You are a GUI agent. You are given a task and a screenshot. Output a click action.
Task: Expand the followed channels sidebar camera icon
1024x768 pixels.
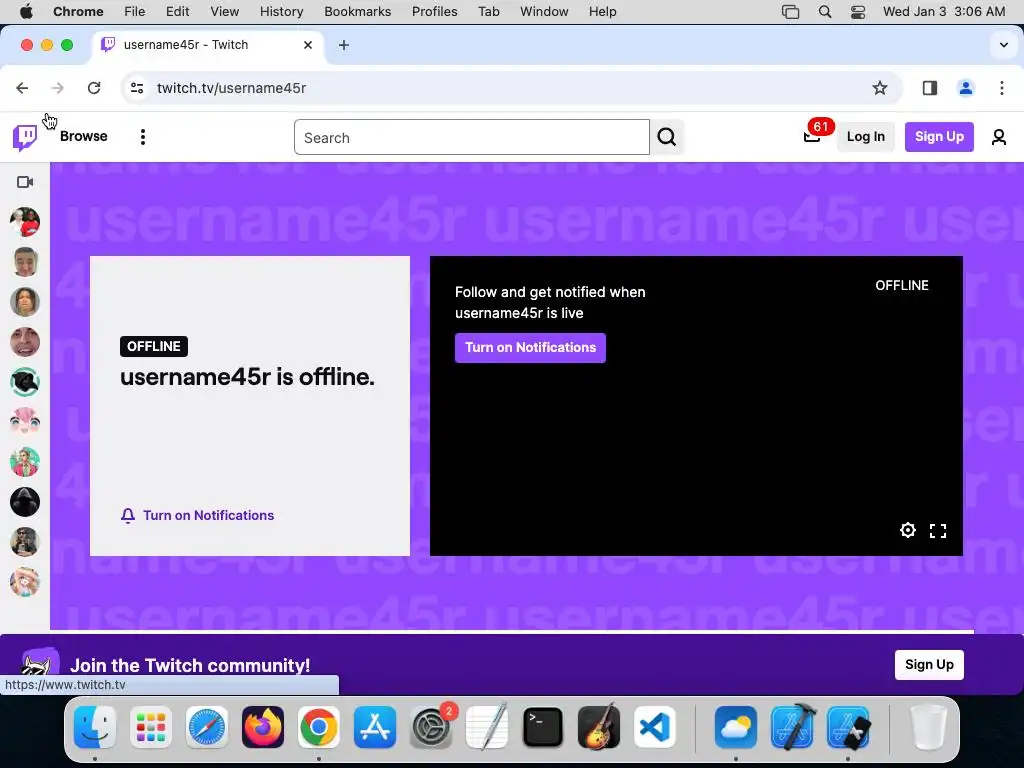(x=25, y=182)
